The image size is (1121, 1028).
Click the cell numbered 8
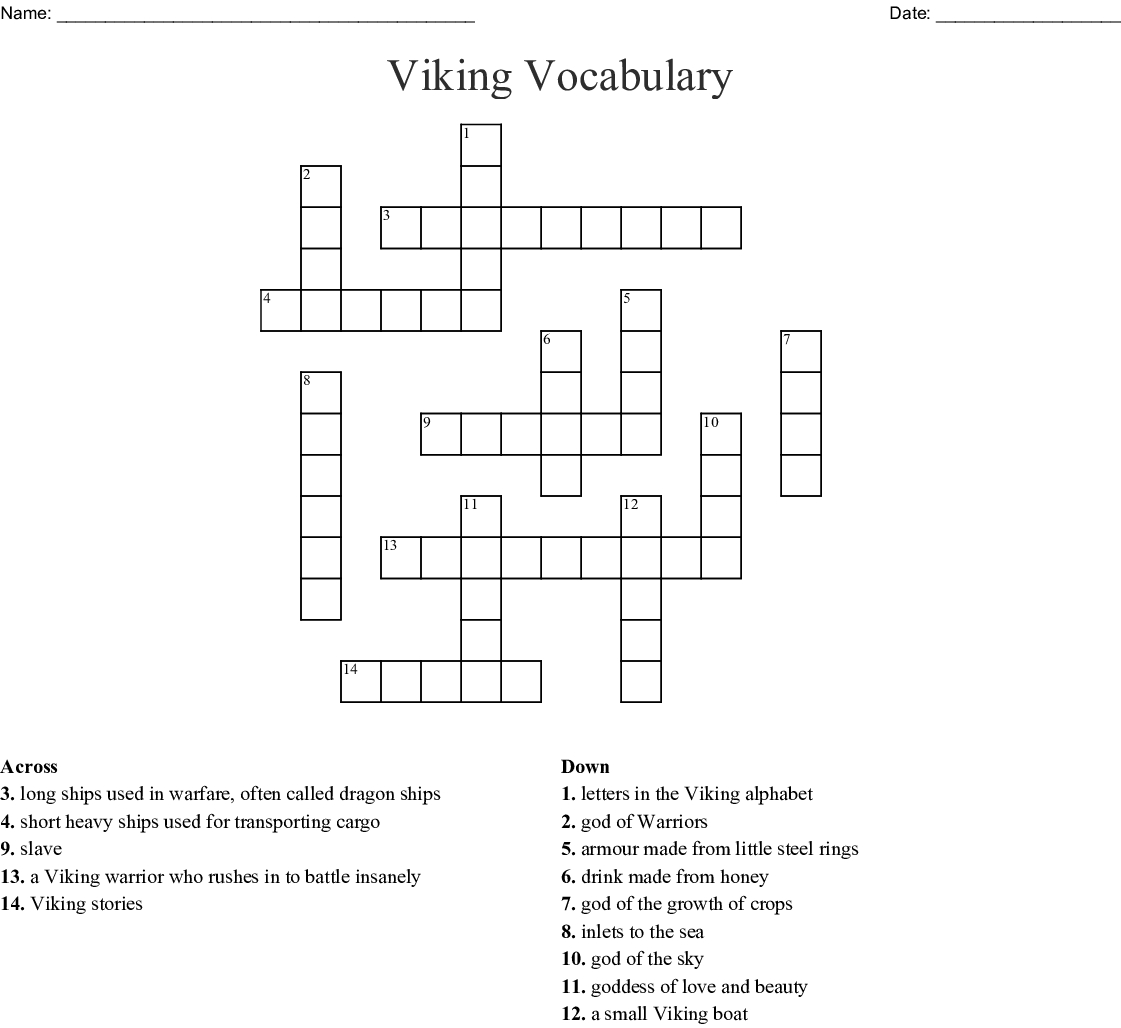coord(321,392)
